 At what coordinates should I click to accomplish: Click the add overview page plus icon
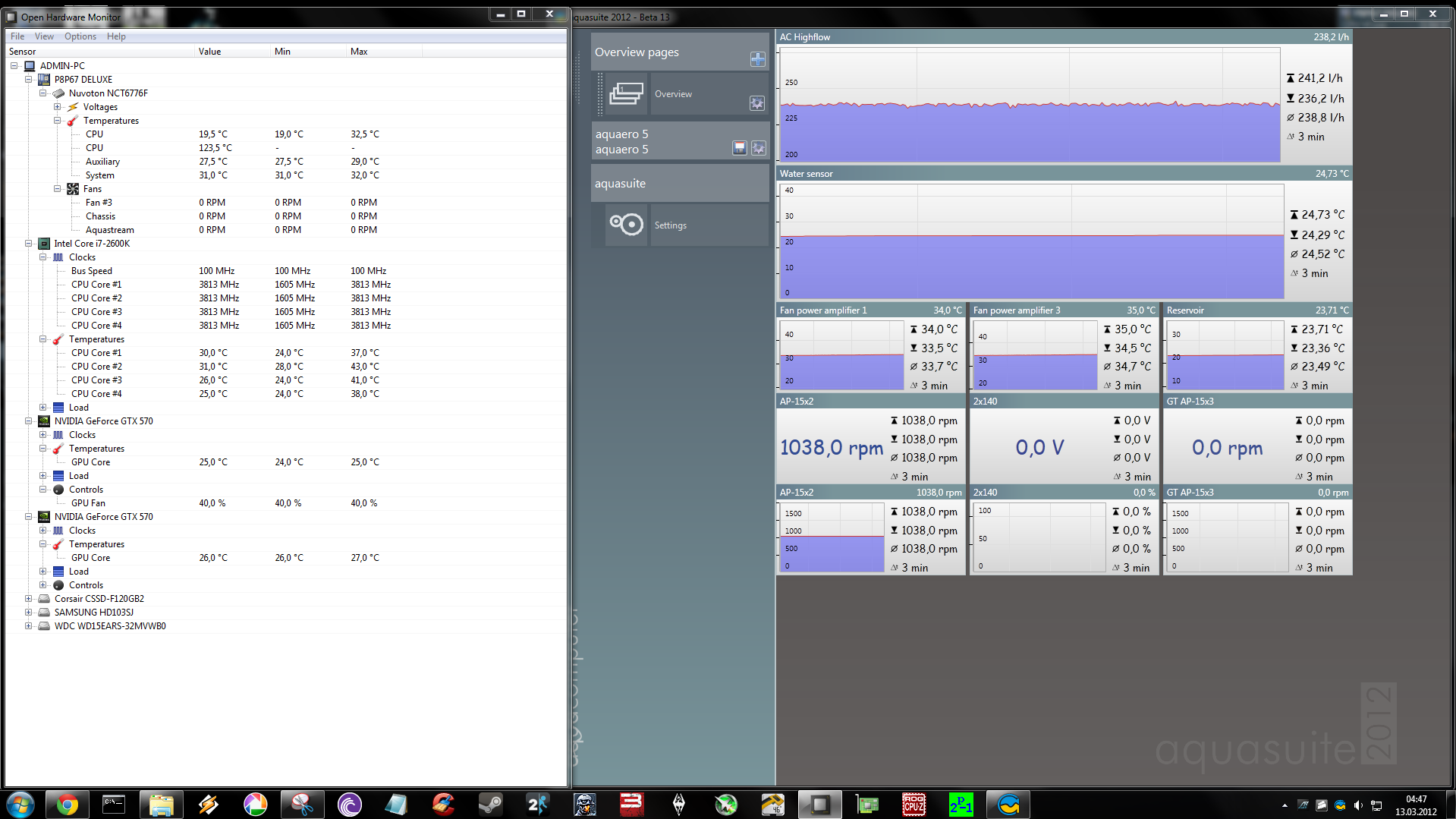[757, 59]
